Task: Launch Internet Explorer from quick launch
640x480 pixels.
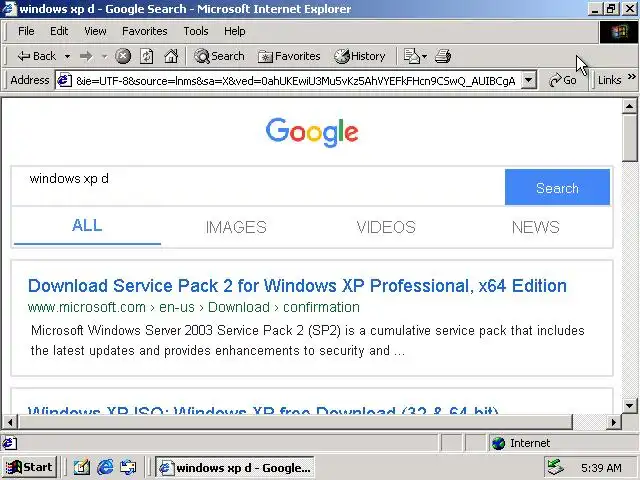Action: point(105,467)
